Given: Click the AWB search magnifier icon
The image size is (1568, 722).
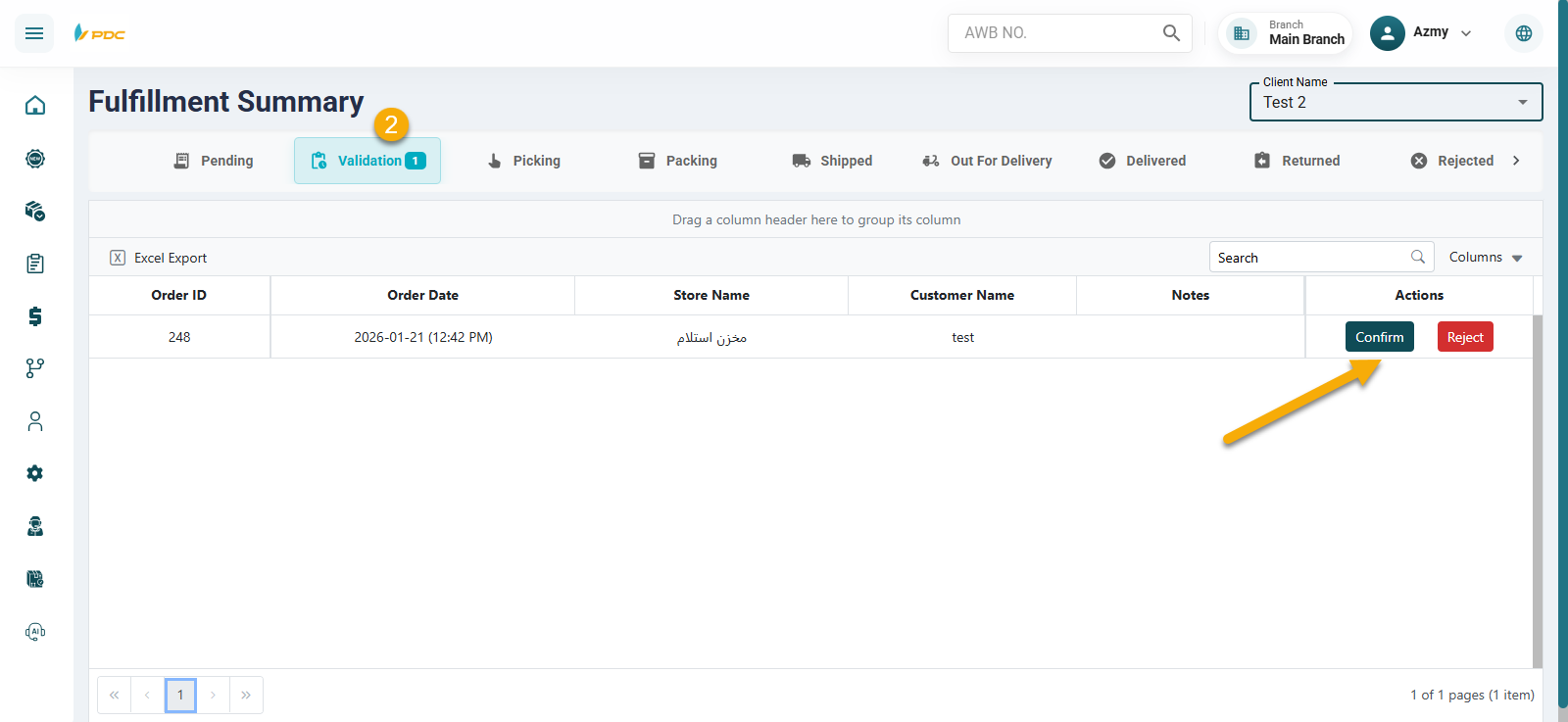Looking at the screenshot, I should pos(1171,32).
